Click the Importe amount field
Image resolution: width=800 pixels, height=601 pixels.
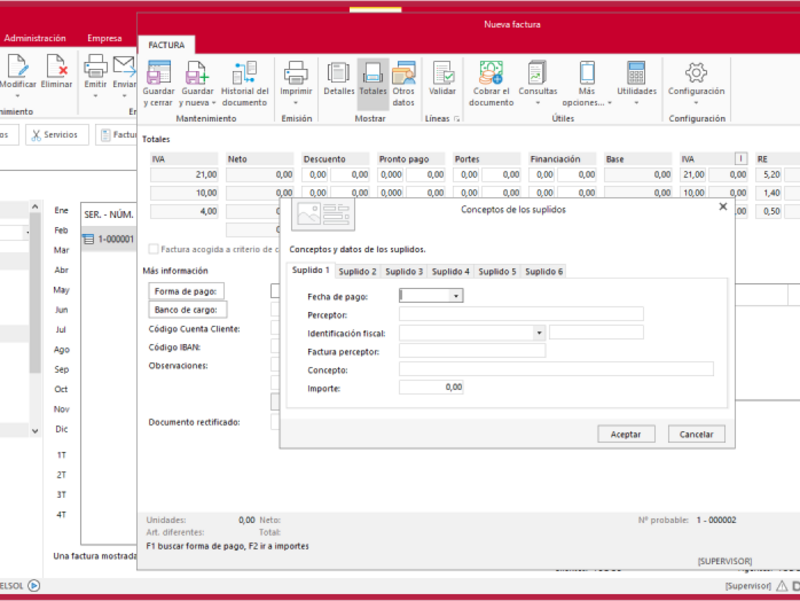(431, 387)
